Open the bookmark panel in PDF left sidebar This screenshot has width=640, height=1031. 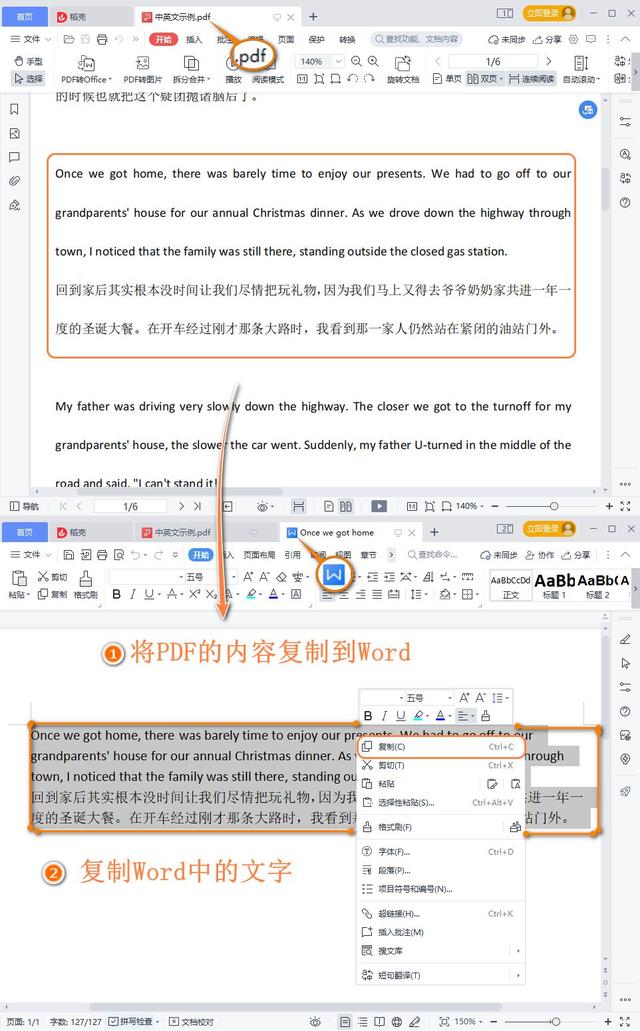click(14, 109)
